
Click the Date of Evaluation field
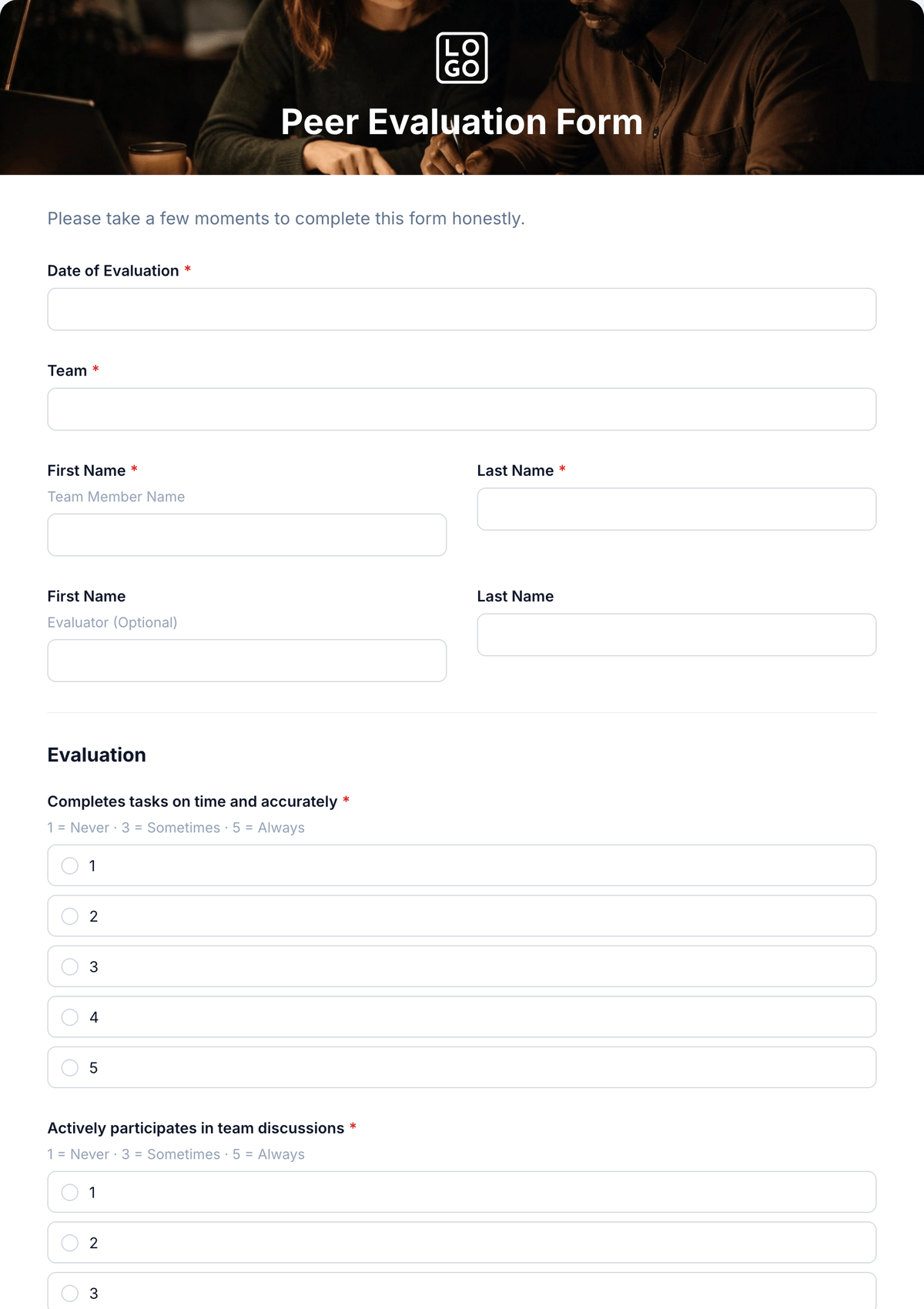pos(462,310)
